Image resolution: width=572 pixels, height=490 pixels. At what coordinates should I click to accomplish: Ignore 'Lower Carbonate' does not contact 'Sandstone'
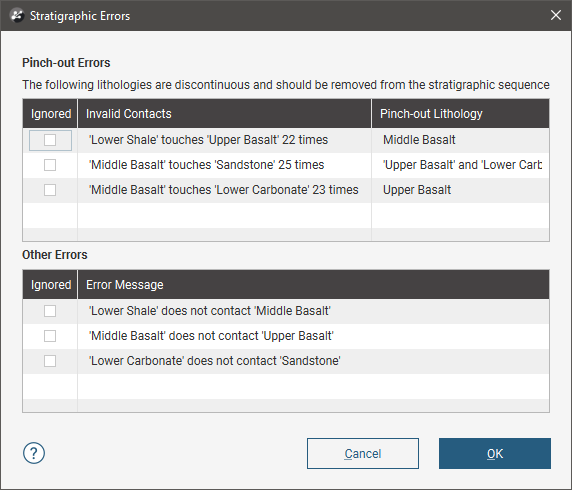click(50, 361)
